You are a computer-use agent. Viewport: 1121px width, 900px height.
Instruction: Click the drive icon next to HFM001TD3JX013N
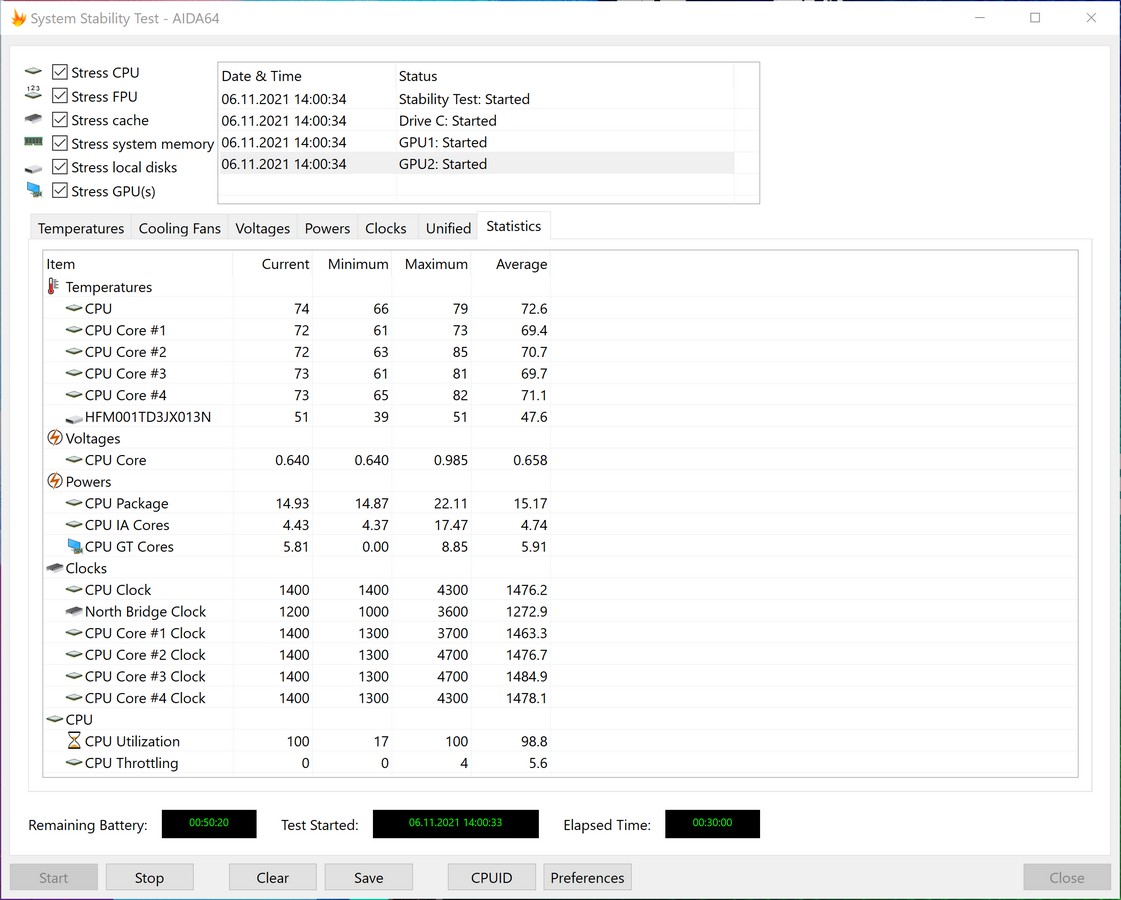pyautogui.click(x=74, y=418)
